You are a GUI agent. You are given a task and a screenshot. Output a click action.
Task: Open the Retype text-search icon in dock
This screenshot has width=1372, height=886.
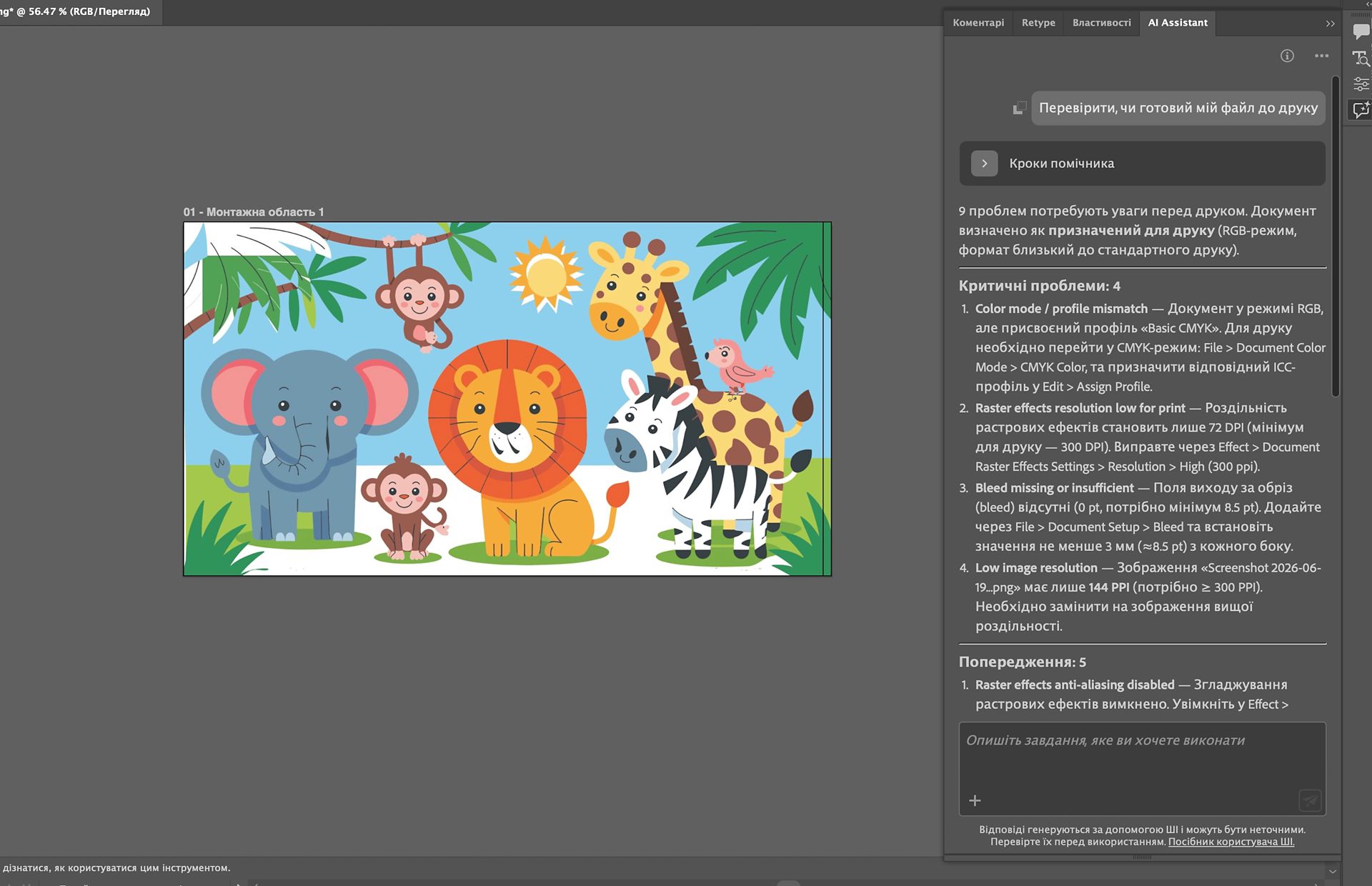(1361, 59)
